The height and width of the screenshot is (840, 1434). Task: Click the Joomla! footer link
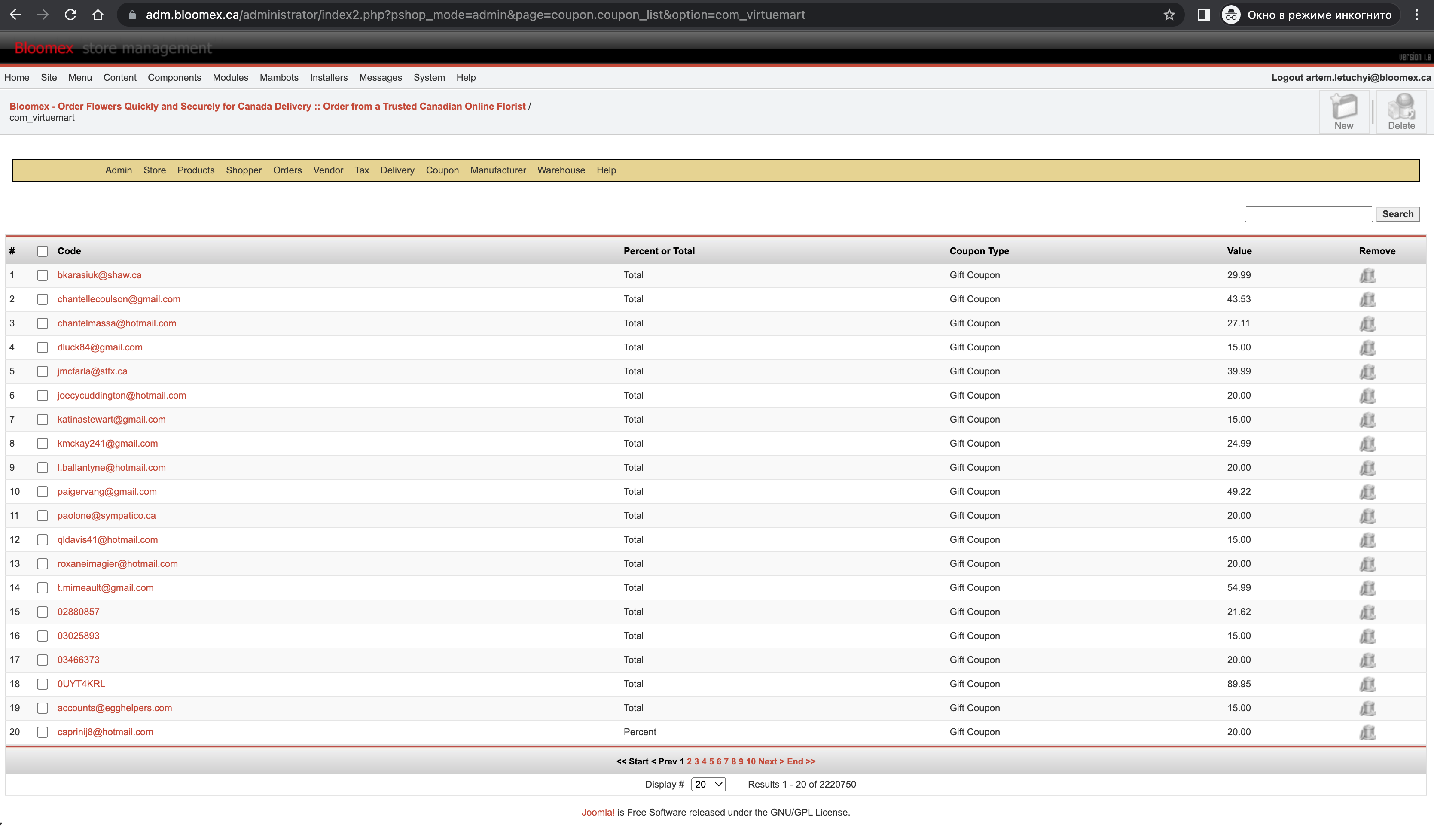(598, 813)
